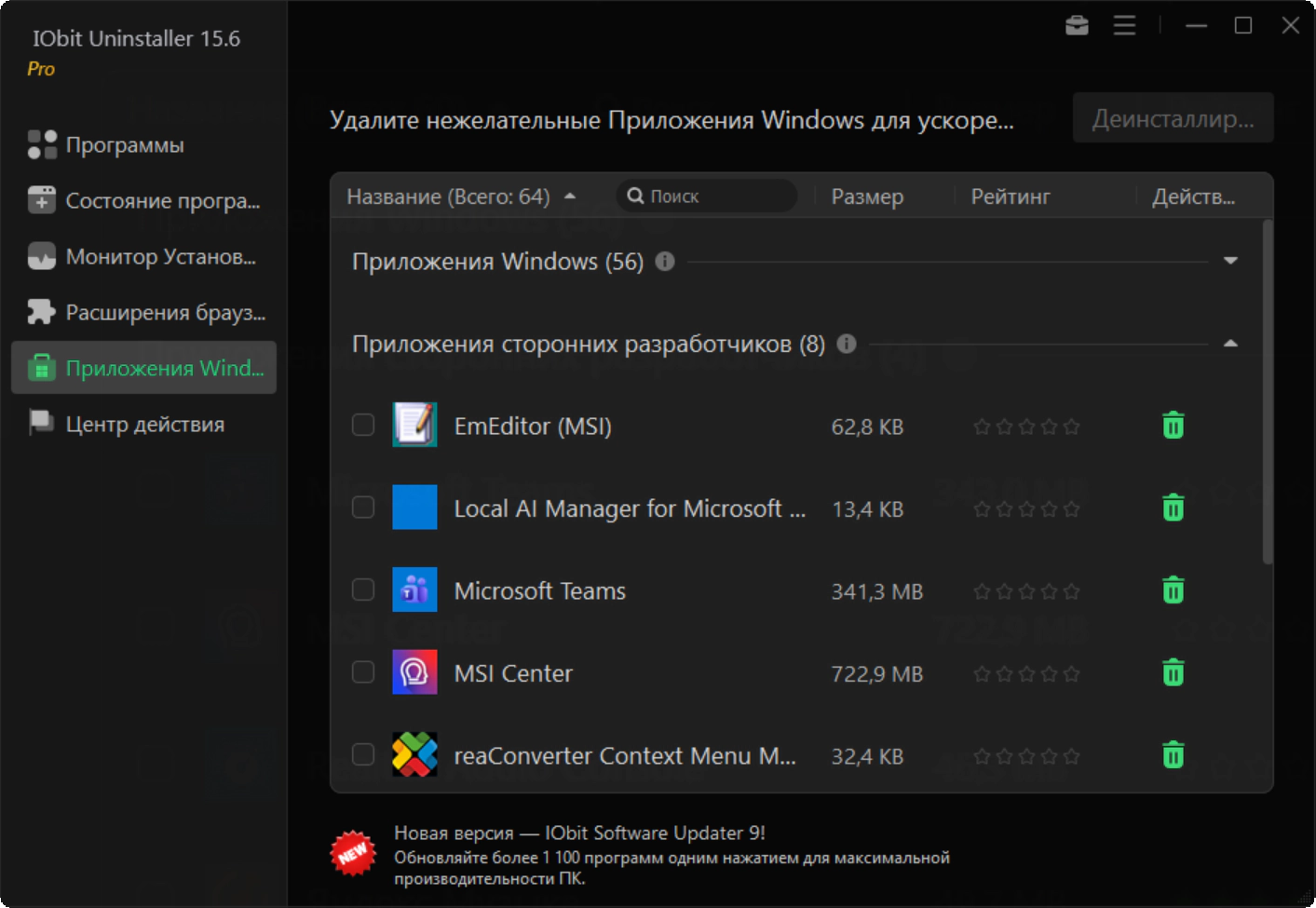
Task: Click the Local AI Manager blue icon
Action: tap(414, 508)
